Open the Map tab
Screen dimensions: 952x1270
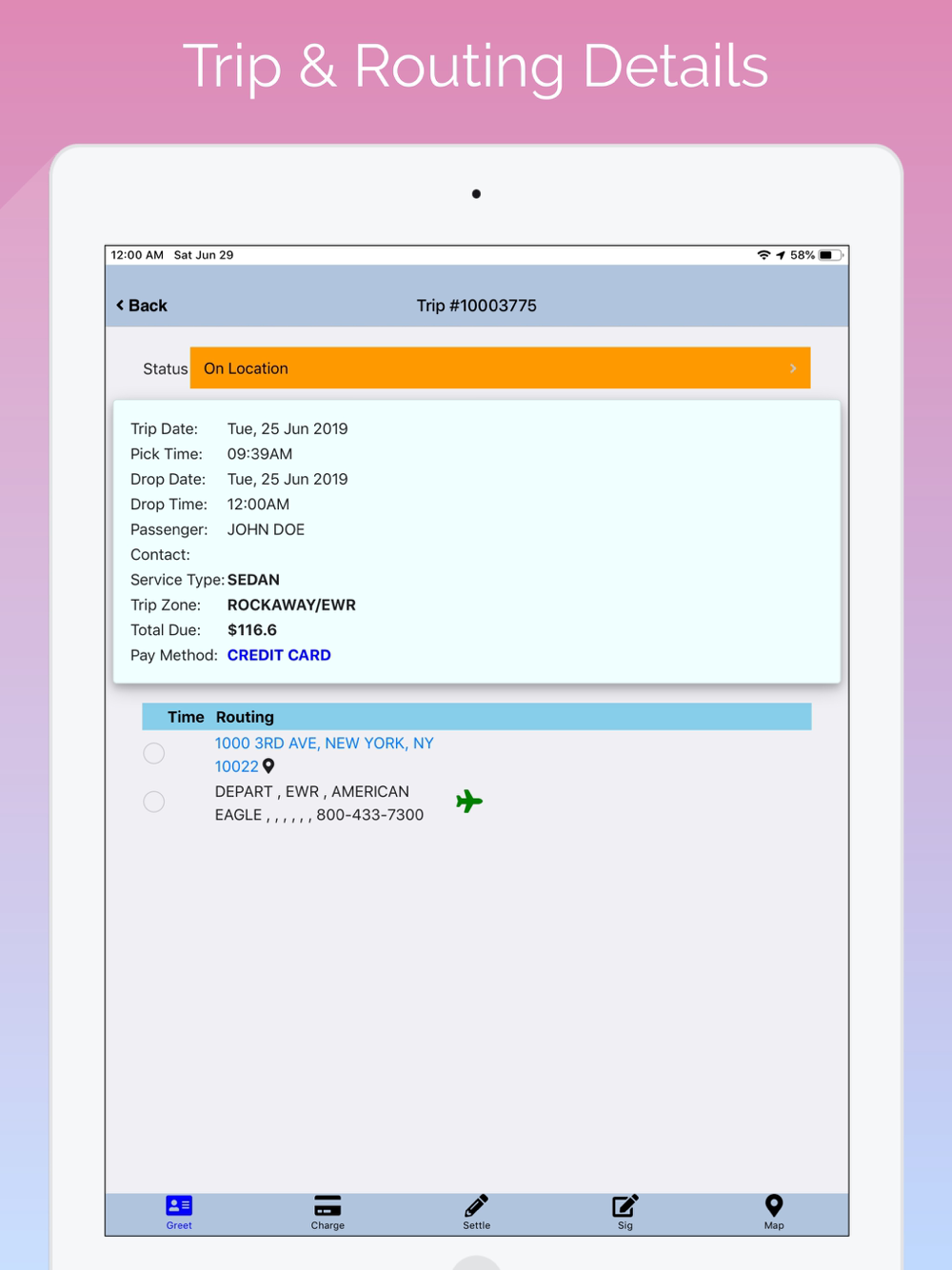[774, 1213]
